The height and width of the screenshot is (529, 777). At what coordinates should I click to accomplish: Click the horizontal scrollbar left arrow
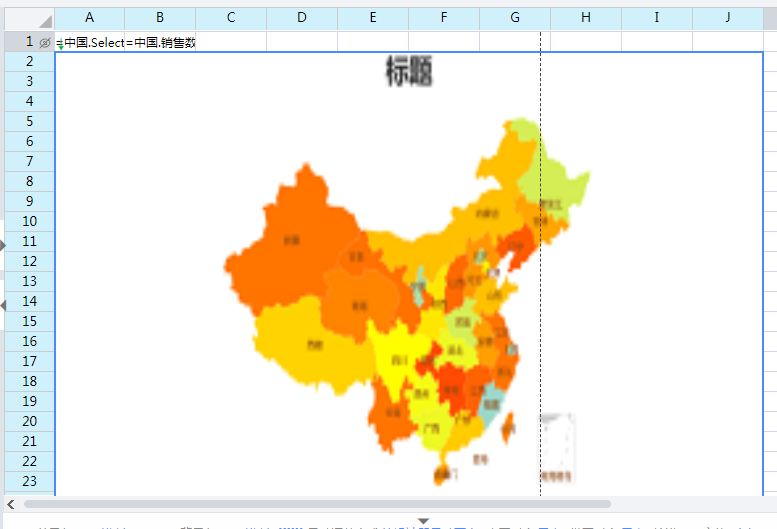click(x=12, y=504)
